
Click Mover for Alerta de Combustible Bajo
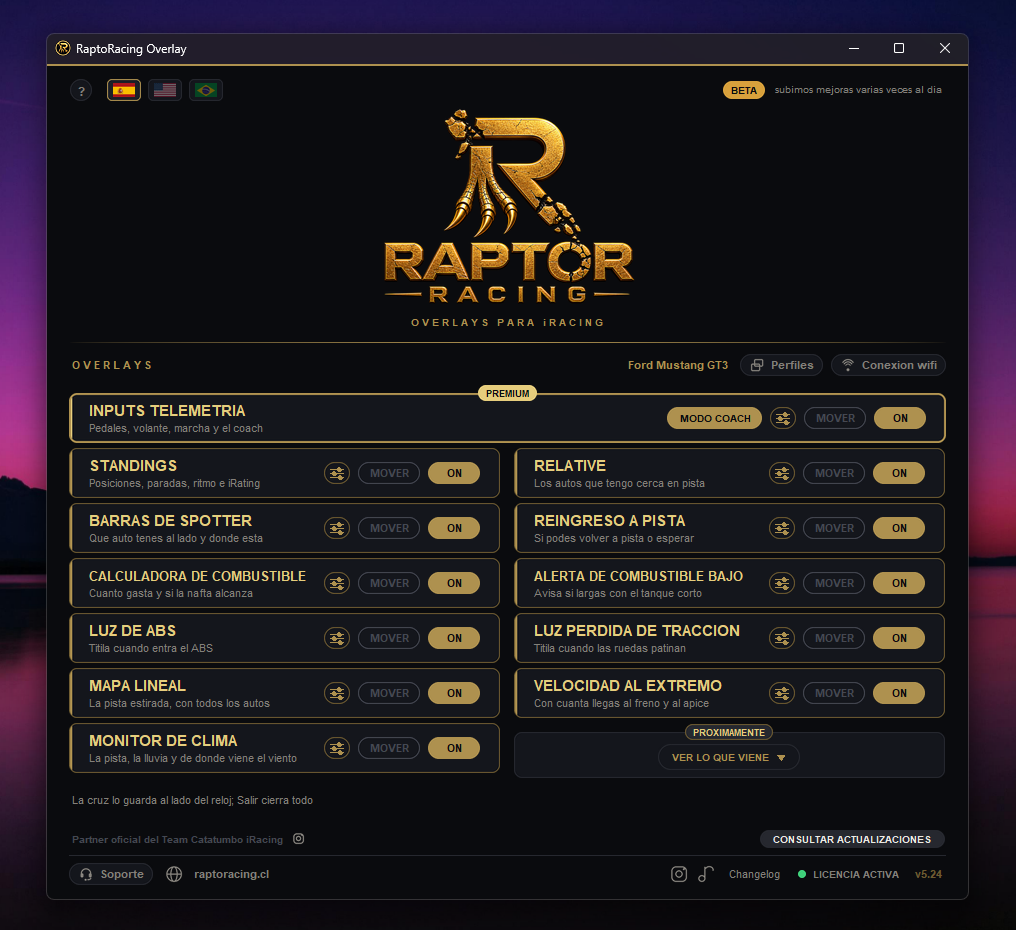click(x=834, y=583)
